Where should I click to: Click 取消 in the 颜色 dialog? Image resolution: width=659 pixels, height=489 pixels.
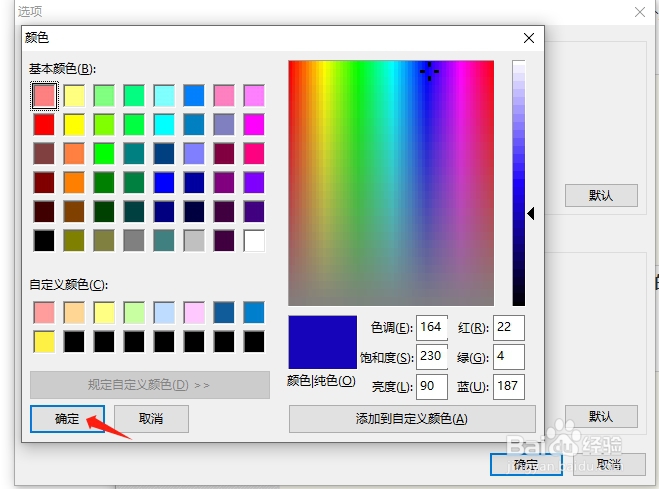click(151, 419)
